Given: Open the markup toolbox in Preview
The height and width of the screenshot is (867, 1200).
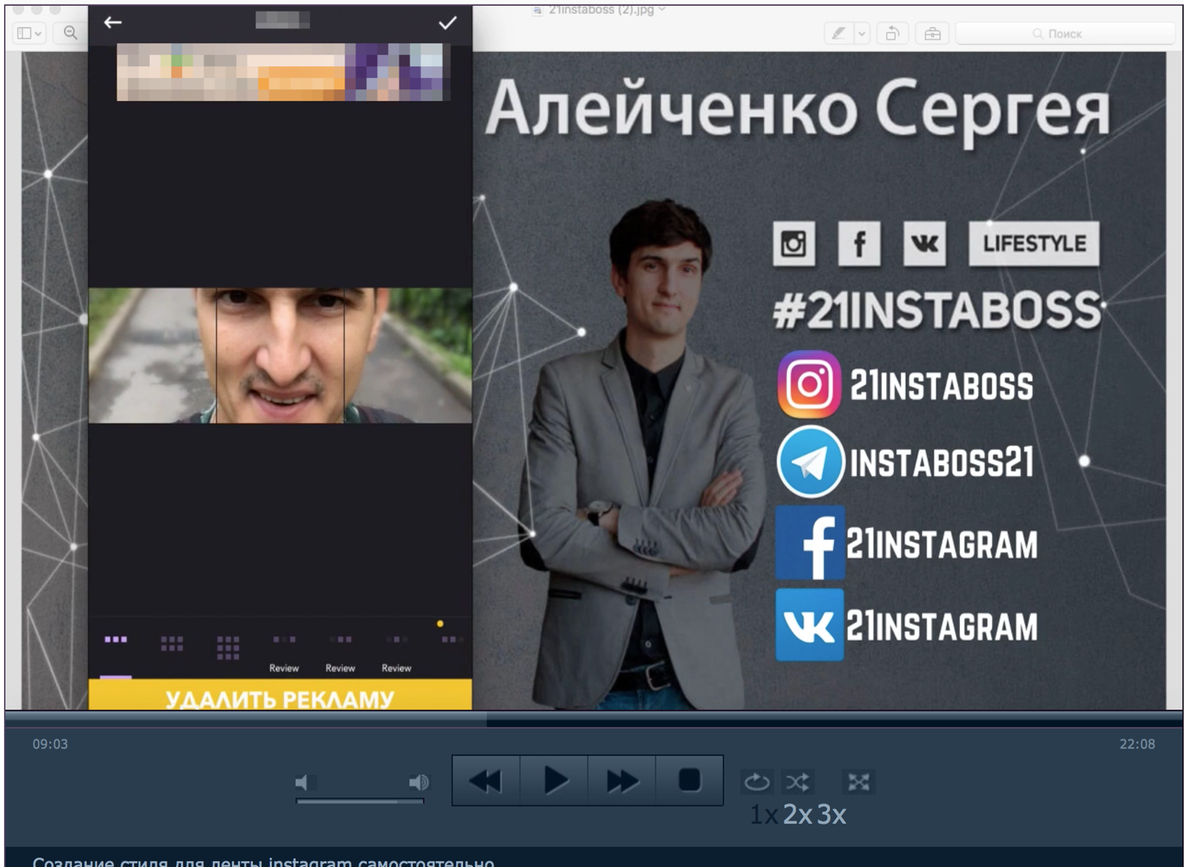Looking at the screenshot, I should pos(932,33).
